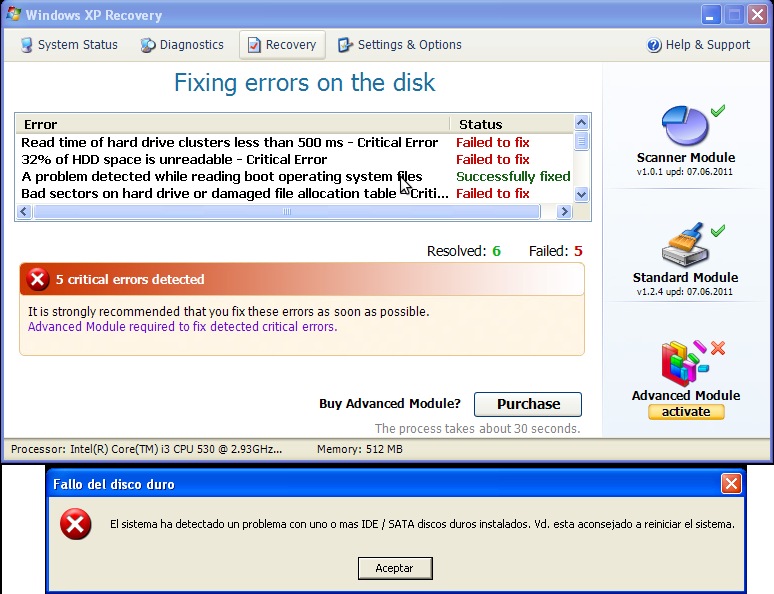Click the 'Resolved: 6' counter
The width and height of the screenshot is (774, 594).
pos(464,251)
